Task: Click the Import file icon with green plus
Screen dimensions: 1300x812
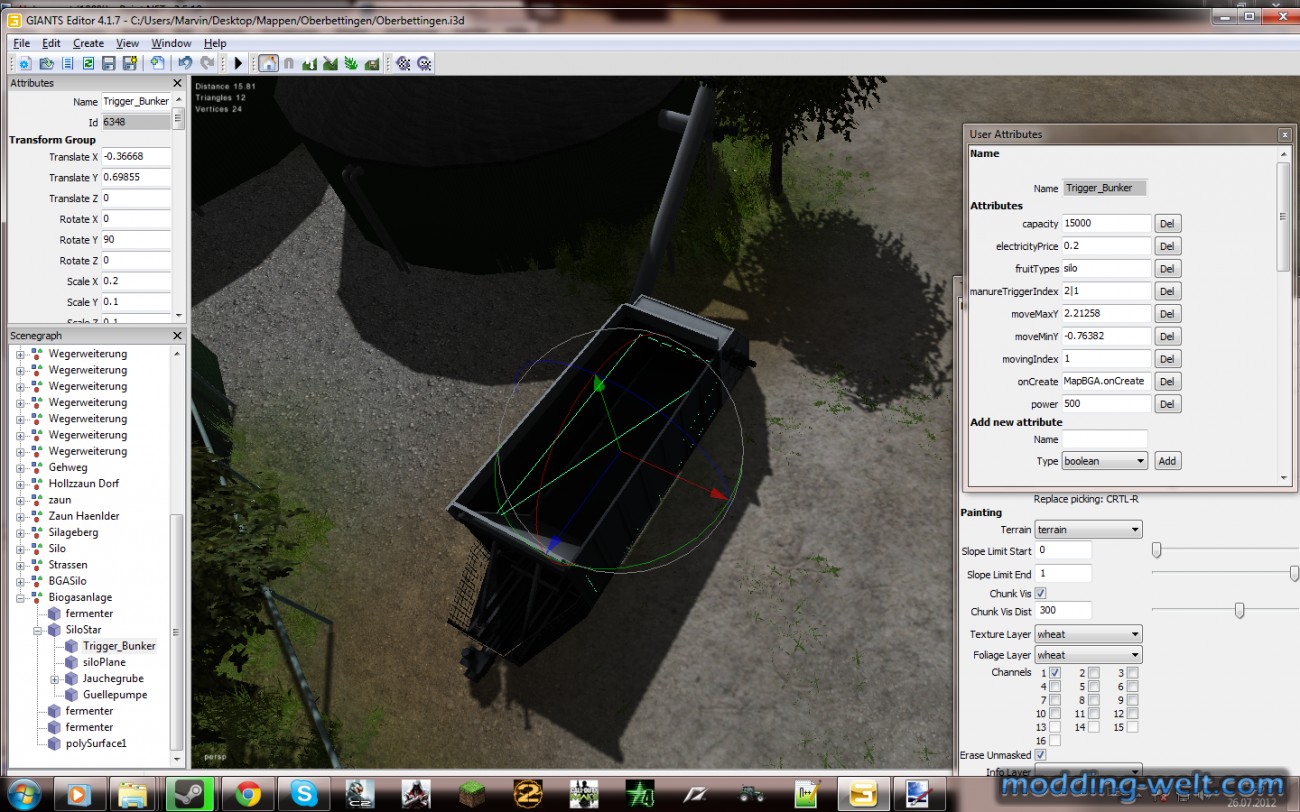Action: click(157, 63)
